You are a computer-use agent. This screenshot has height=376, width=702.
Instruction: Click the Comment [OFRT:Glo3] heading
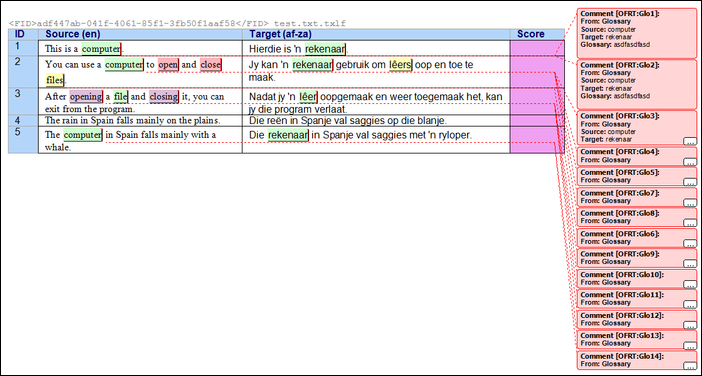pyautogui.click(x=620, y=116)
